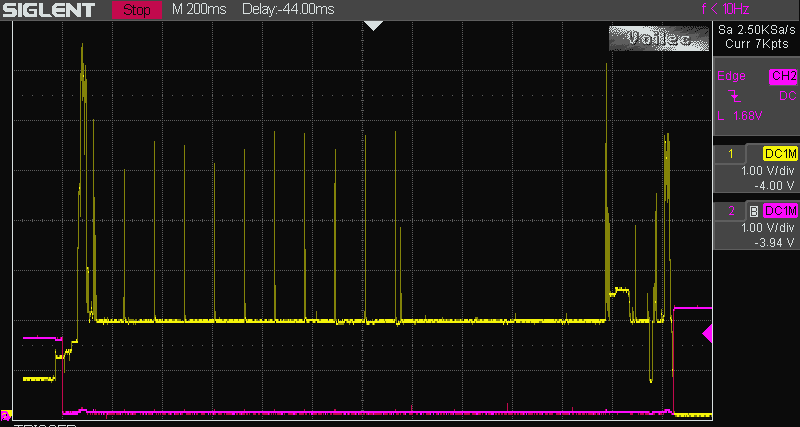Click the SIGLENT logo
The height and width of the screenshot is (427, 800).
48,10
